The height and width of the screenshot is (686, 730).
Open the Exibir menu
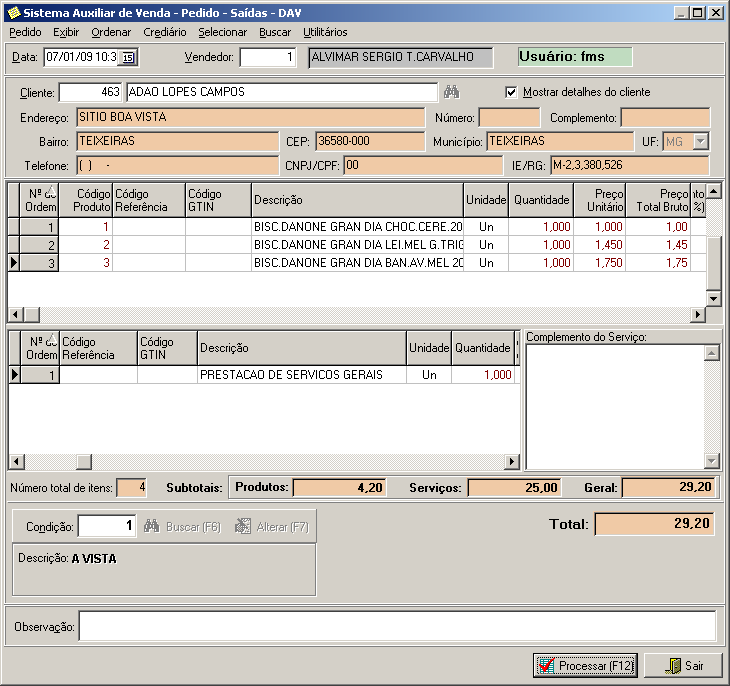(x=66, y=32)
